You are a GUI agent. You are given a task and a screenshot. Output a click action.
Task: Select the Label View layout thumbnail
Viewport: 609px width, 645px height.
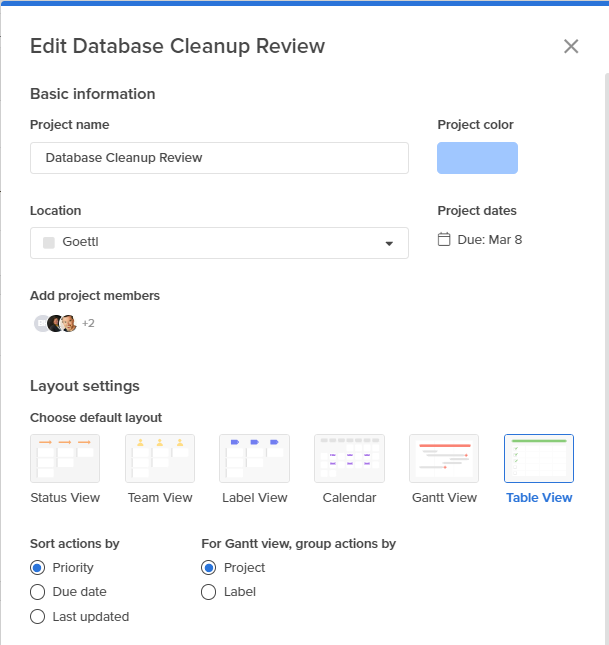click(255, 458)
